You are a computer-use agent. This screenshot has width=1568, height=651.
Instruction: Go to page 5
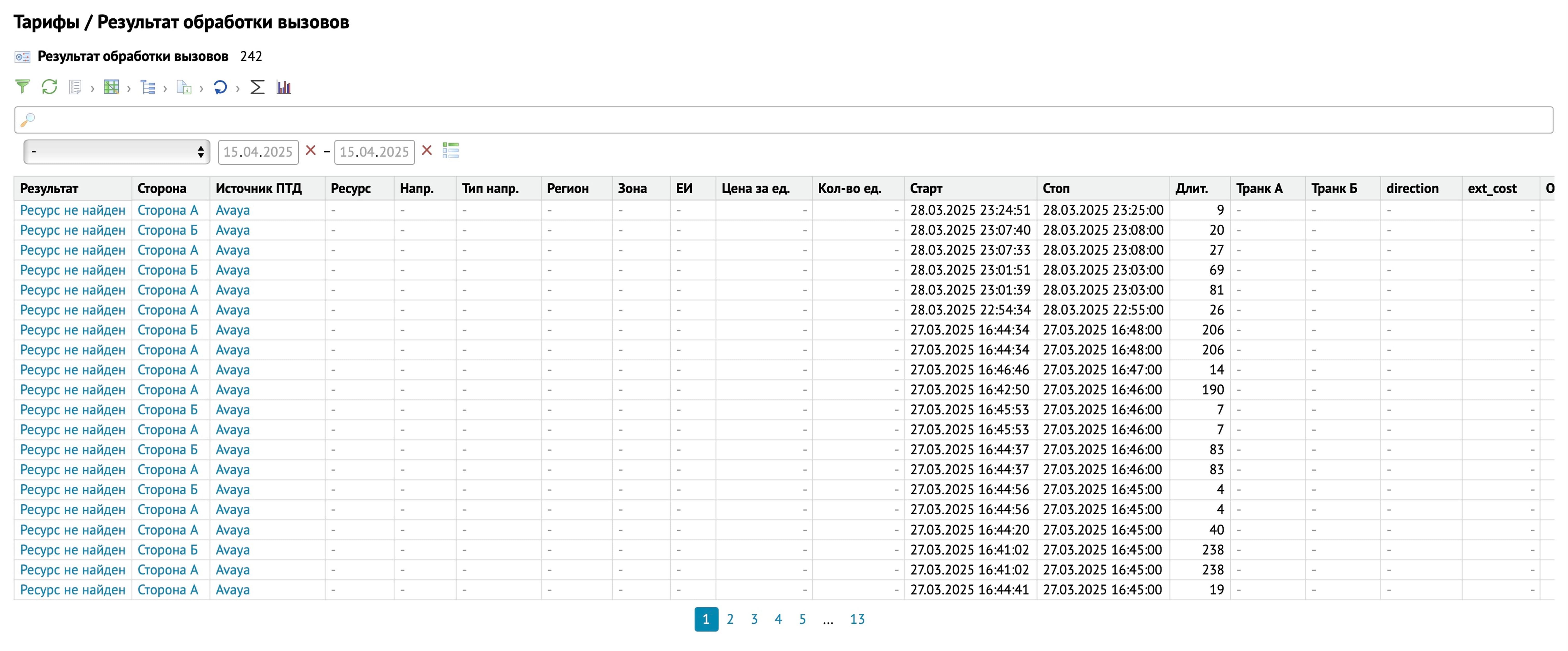[802, 619]
